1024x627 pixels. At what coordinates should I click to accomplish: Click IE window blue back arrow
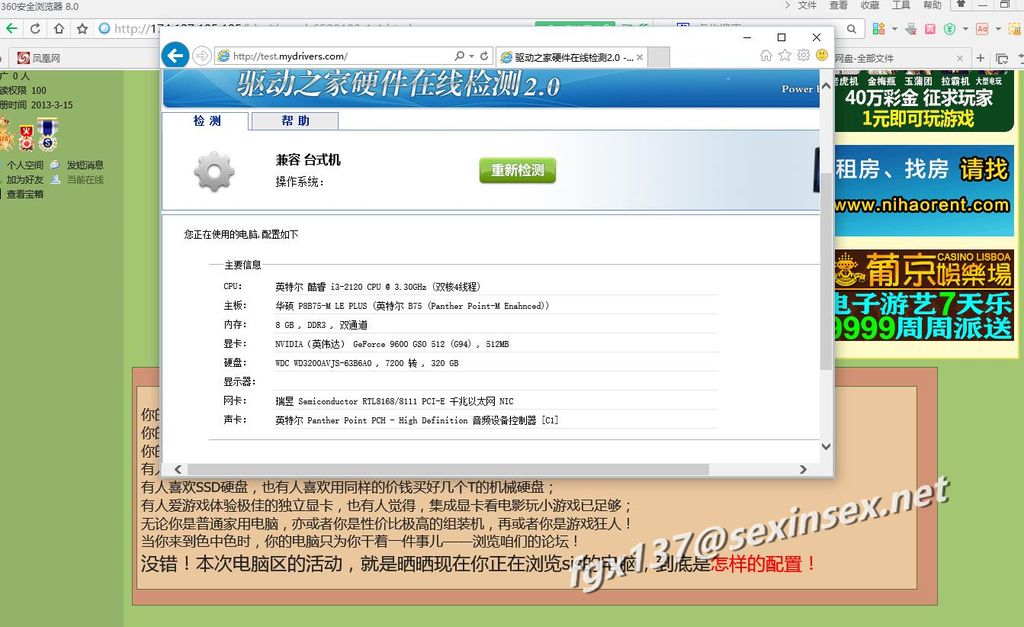[176, 56]
